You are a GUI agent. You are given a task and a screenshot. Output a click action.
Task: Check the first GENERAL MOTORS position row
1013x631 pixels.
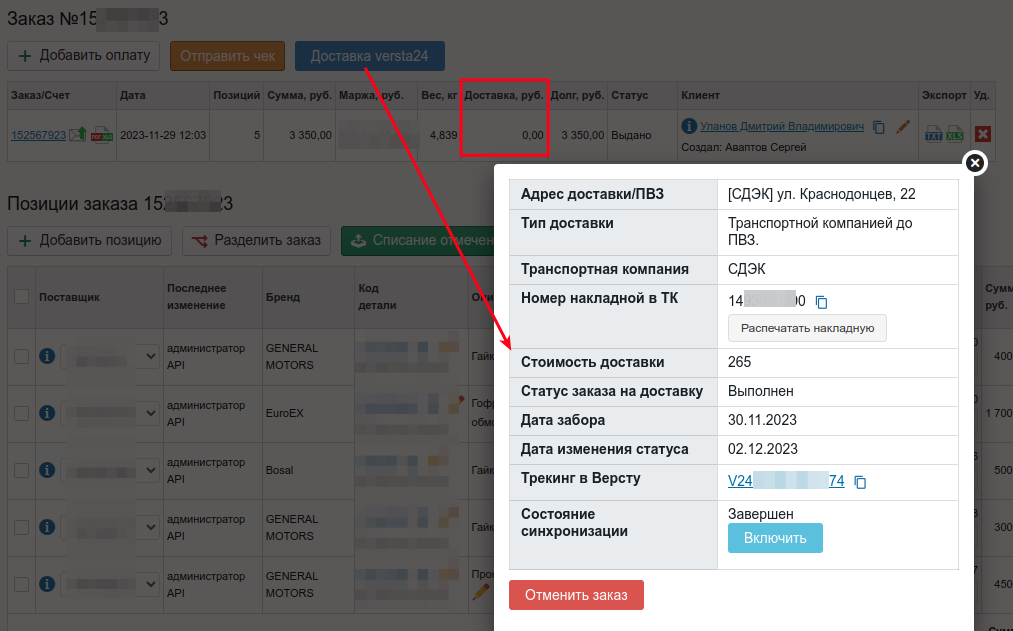(x=21, y=356)
